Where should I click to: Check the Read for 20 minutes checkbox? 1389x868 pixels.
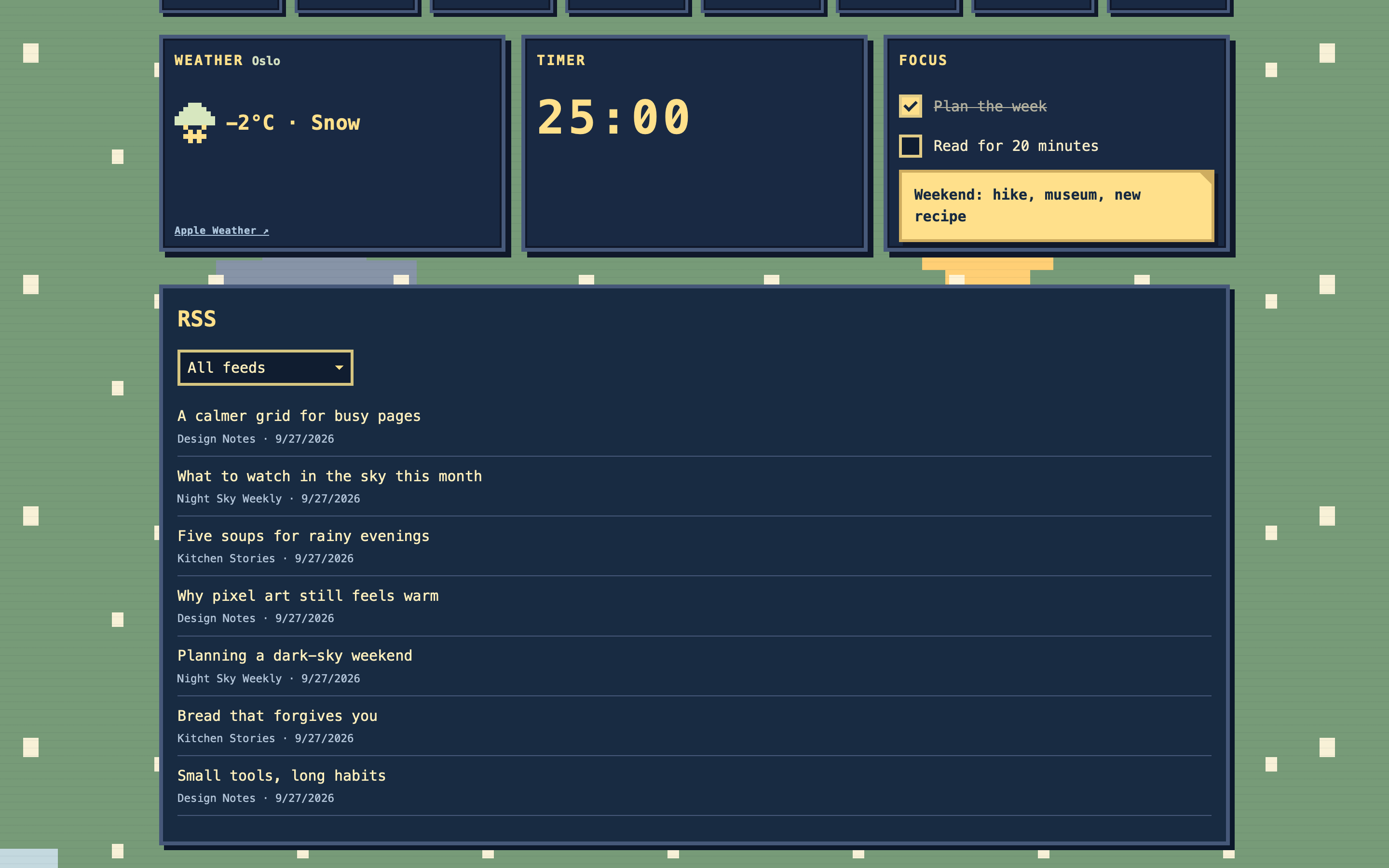pos(910,146)
